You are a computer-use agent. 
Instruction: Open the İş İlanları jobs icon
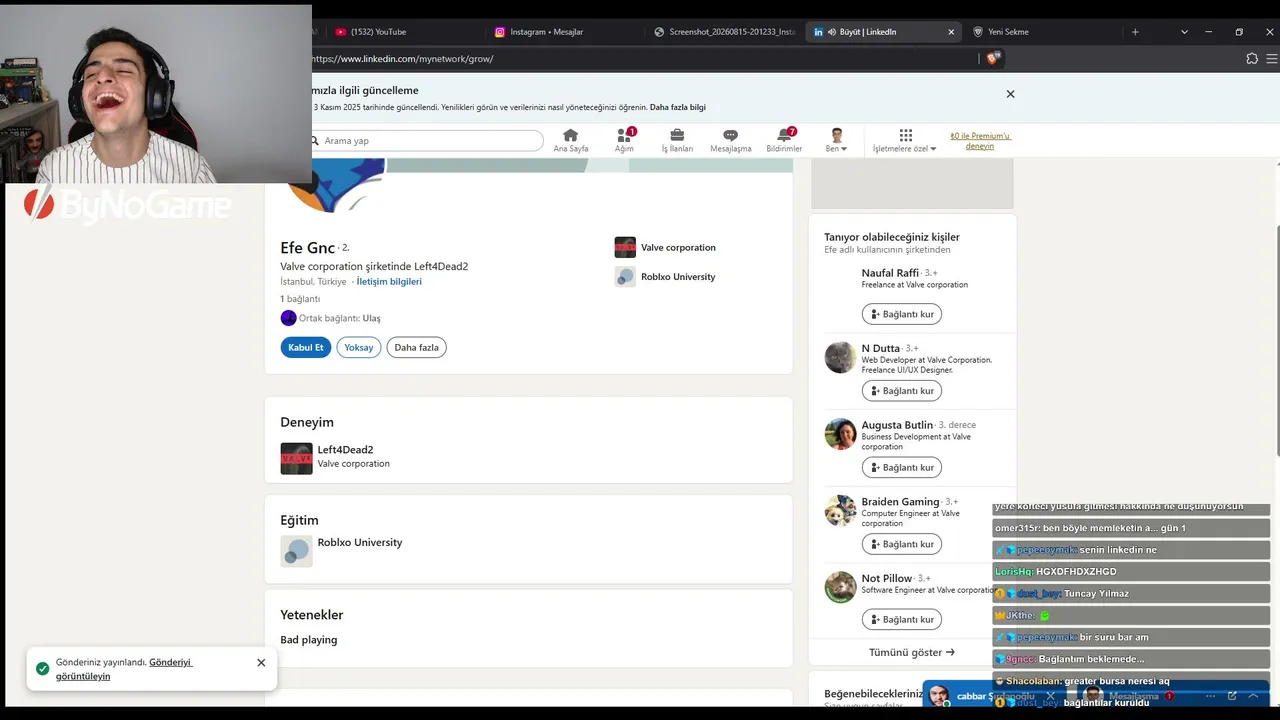click(677, 140)
